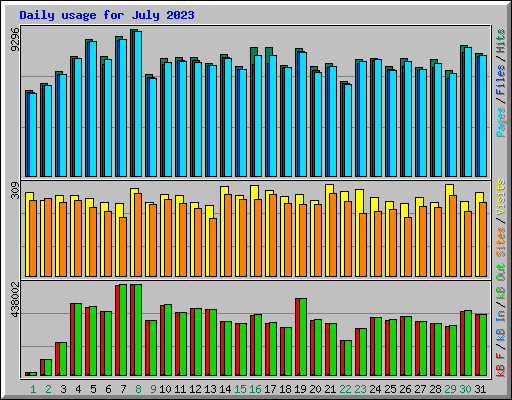Image resolution: width=512 pixels, height=400 pixels.
Task: Click day 18 on the x-axis
Action: coord(285,389)
